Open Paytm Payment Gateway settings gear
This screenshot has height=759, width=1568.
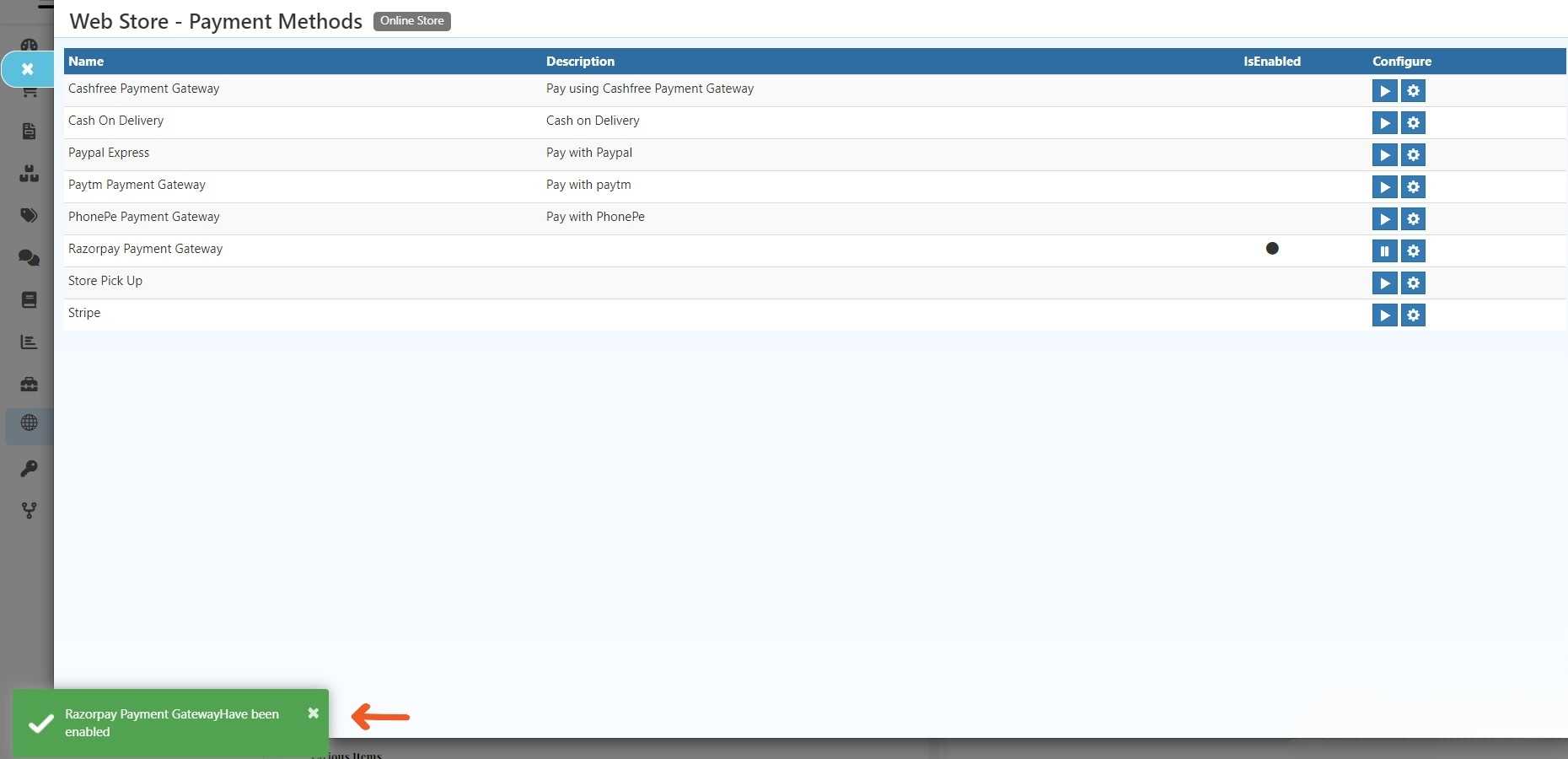(x=1413, y=187)
